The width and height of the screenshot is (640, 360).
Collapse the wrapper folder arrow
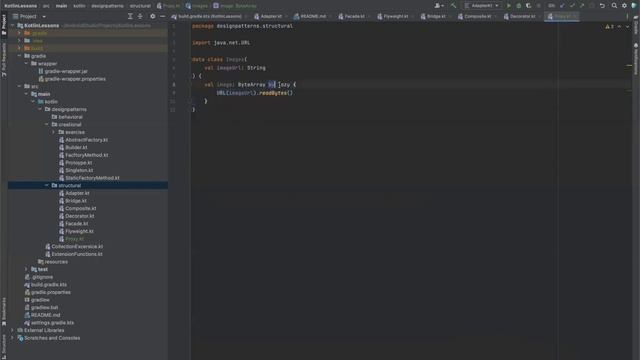[x=26, y=64]
